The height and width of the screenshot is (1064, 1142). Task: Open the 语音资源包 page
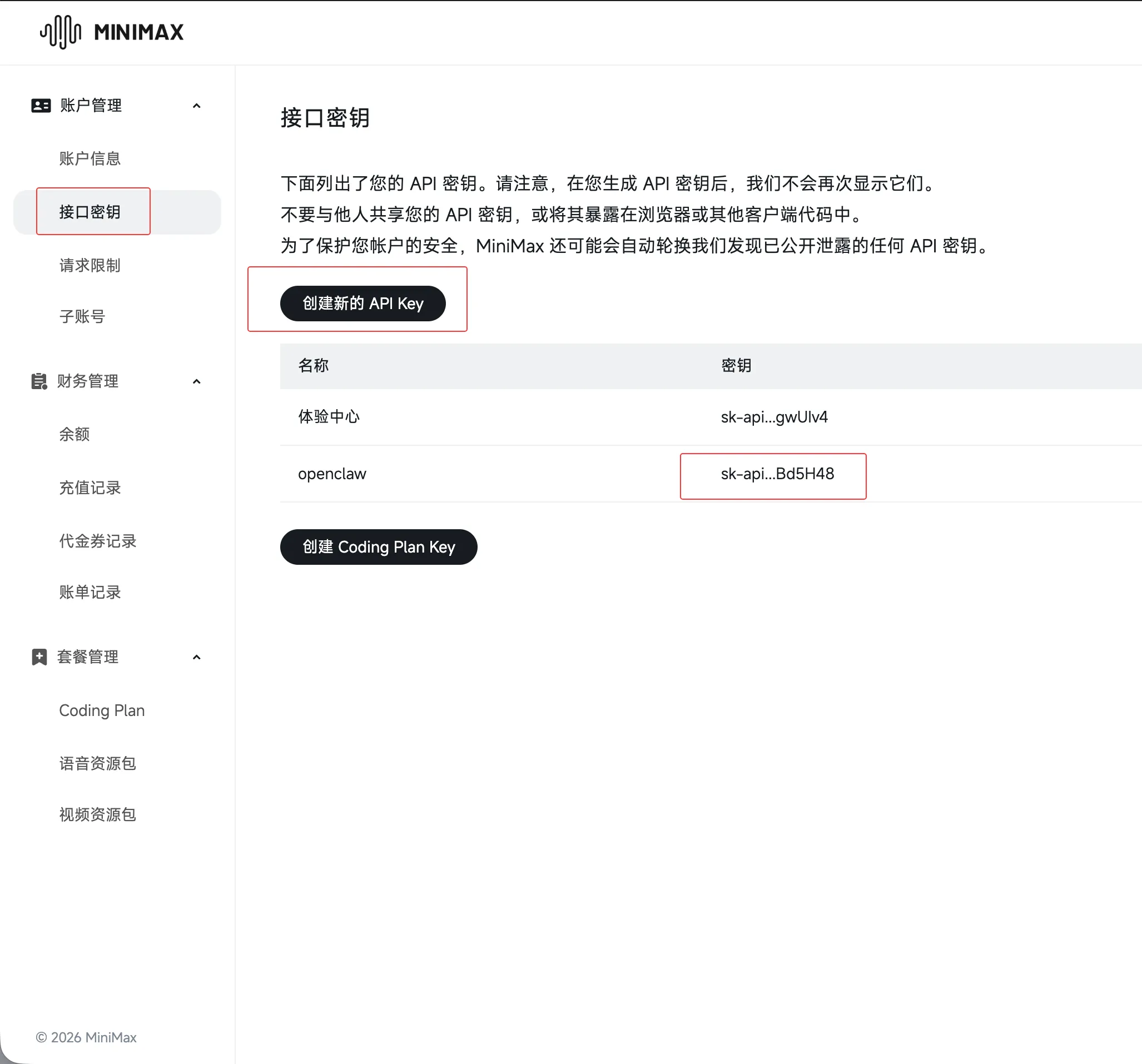(97, 763)
